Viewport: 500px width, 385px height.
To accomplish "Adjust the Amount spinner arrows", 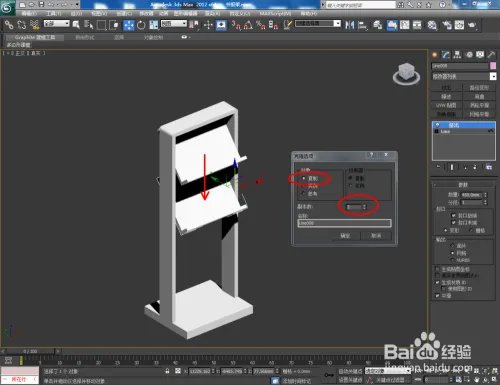I will (x=485, y=195).
